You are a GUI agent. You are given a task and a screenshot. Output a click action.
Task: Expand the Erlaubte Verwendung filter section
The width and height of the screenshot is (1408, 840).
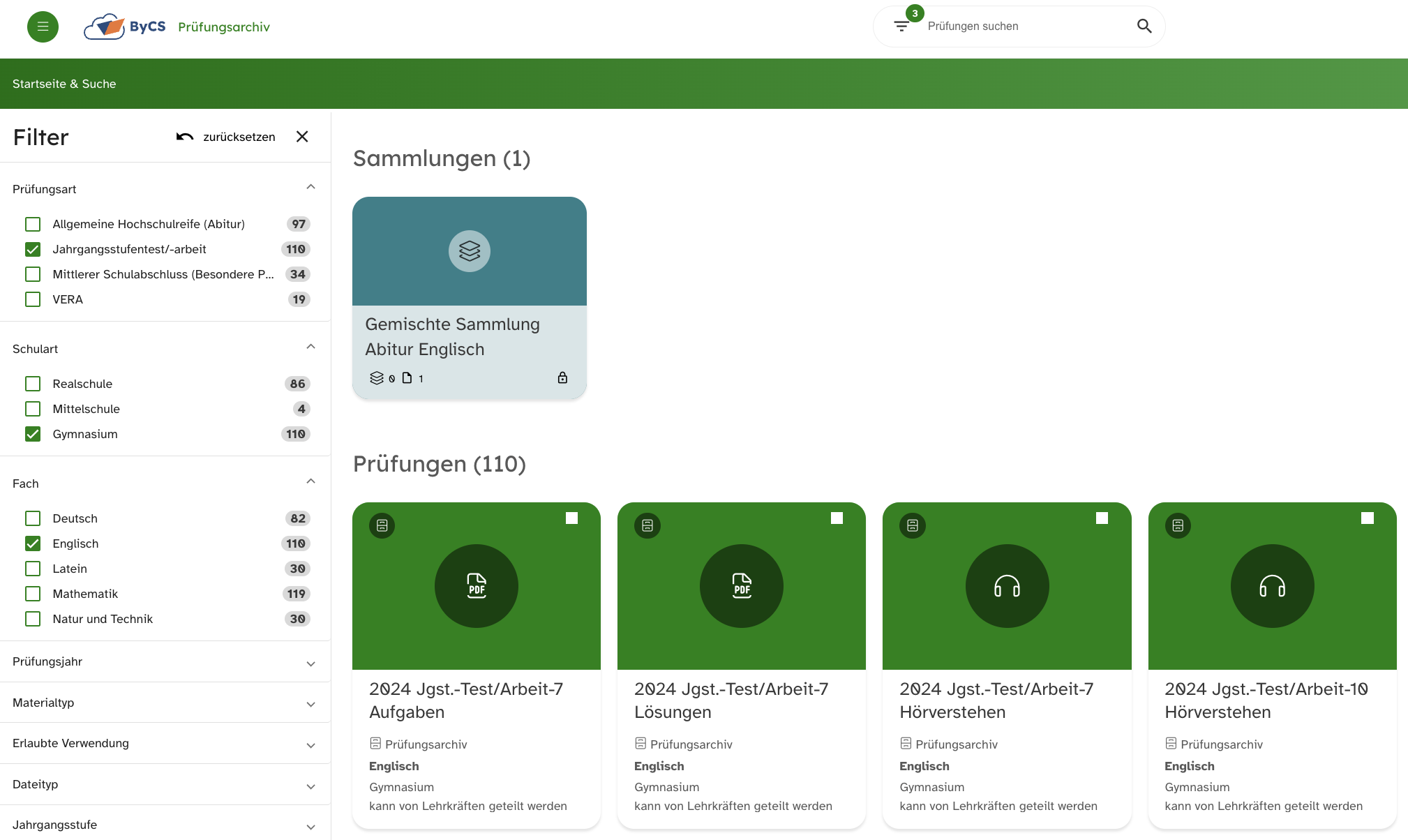pos(311,745)
